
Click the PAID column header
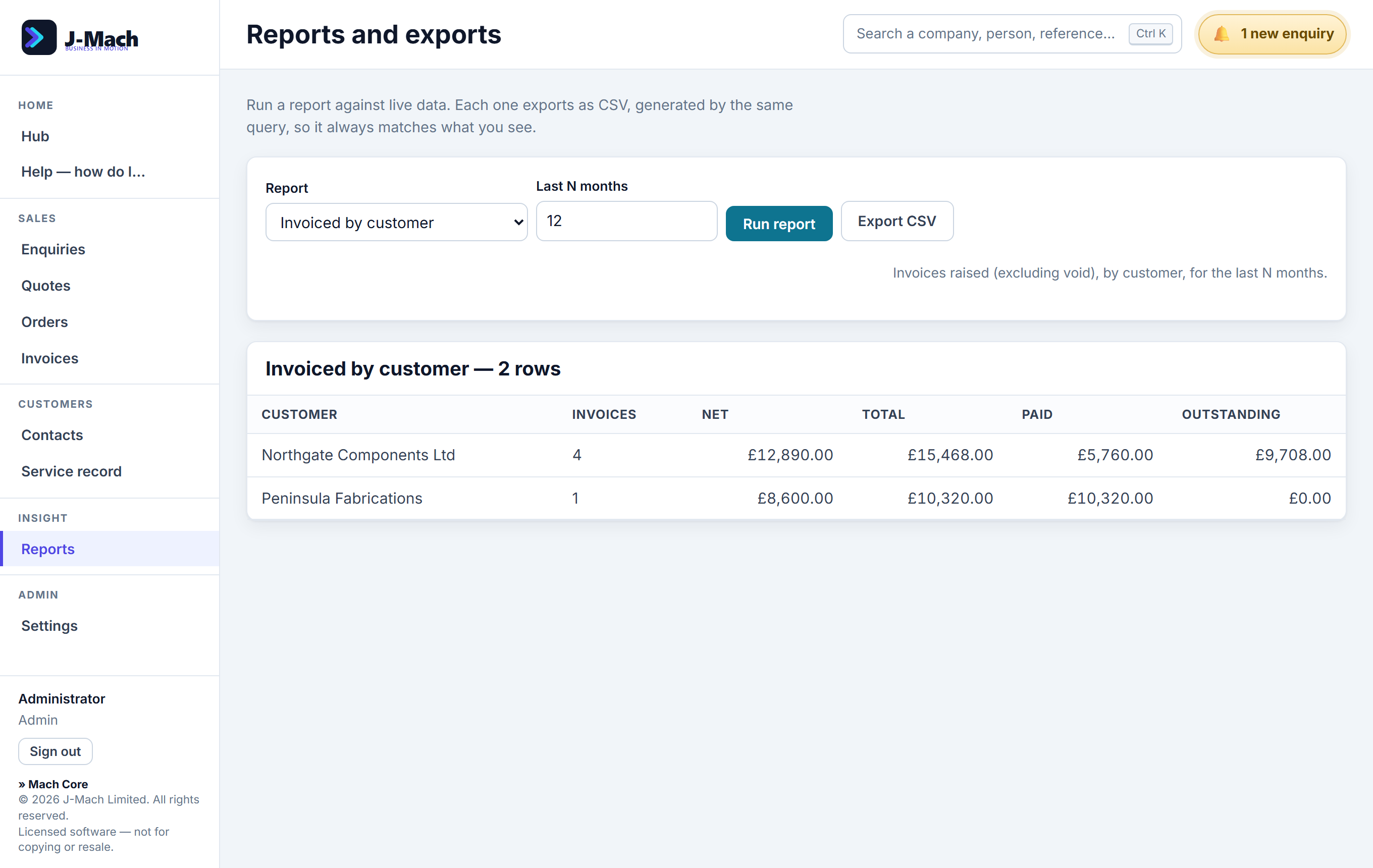(x=1037, y=414)
